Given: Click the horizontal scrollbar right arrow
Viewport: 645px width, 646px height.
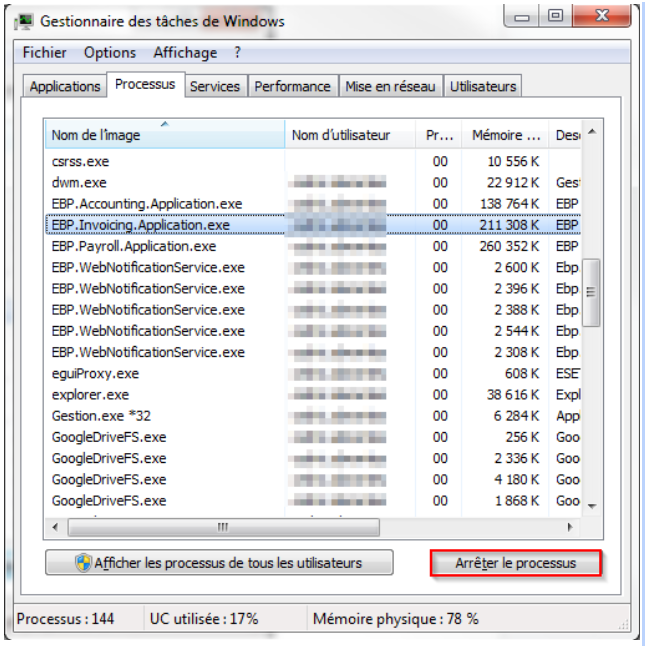Looking at the screenshot, I should click(570, 527).
